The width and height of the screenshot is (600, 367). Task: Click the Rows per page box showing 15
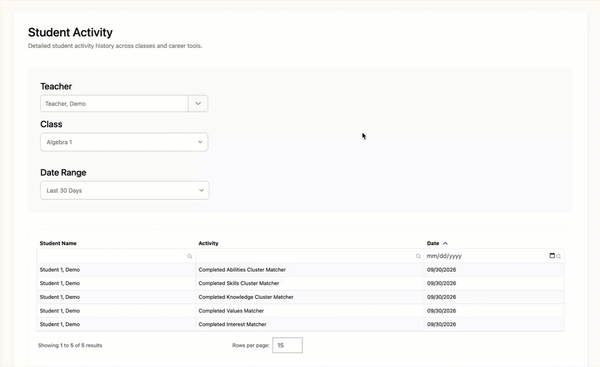coord(287,345)
